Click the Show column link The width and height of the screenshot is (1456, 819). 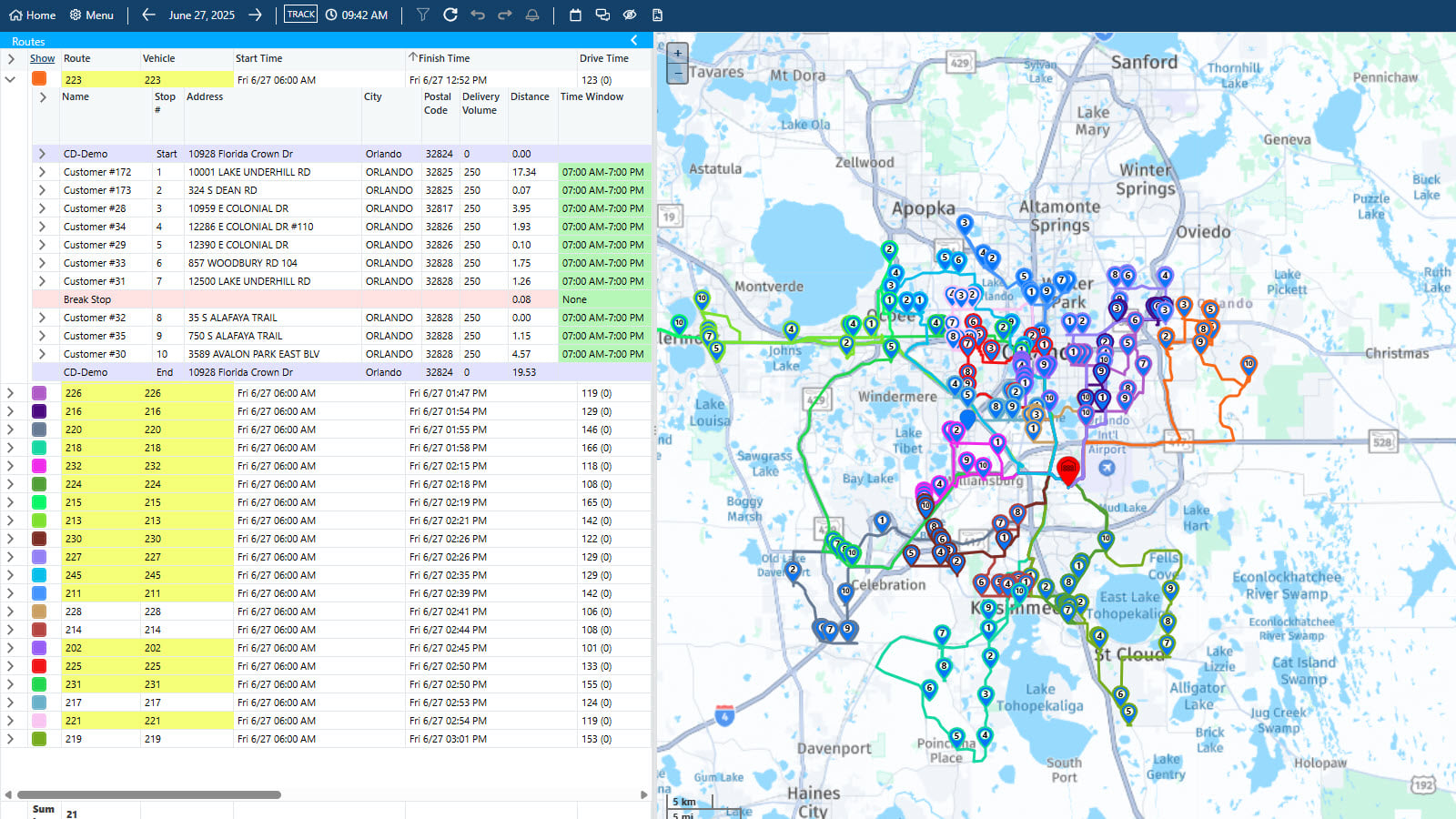pyautogui.click(x=42, y=58)
